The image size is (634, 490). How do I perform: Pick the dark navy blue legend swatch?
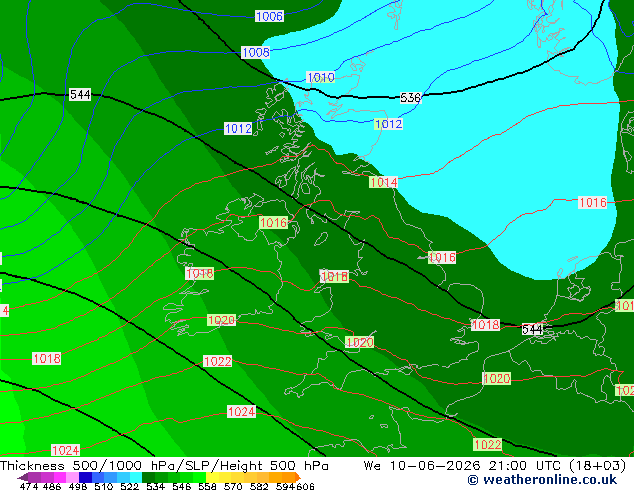tap(85, 477)
